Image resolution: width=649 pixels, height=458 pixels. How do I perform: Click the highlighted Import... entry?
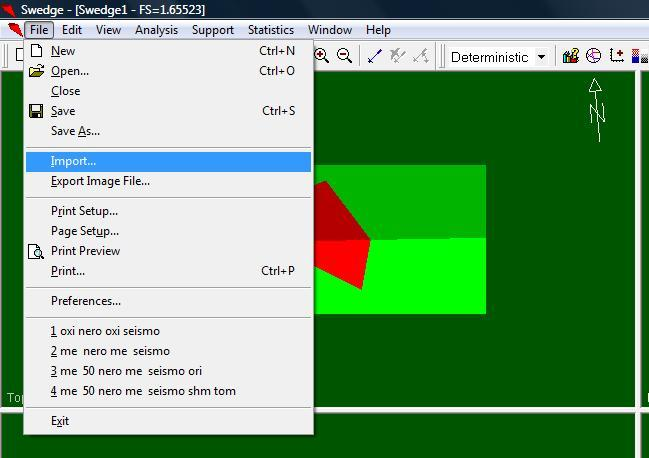pos(168,161)
